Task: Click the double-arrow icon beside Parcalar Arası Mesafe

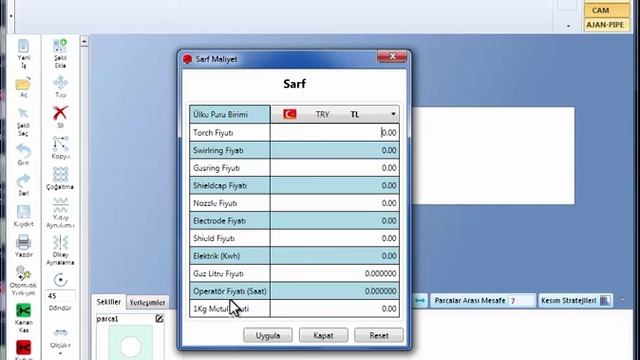Action: point(420,301)
